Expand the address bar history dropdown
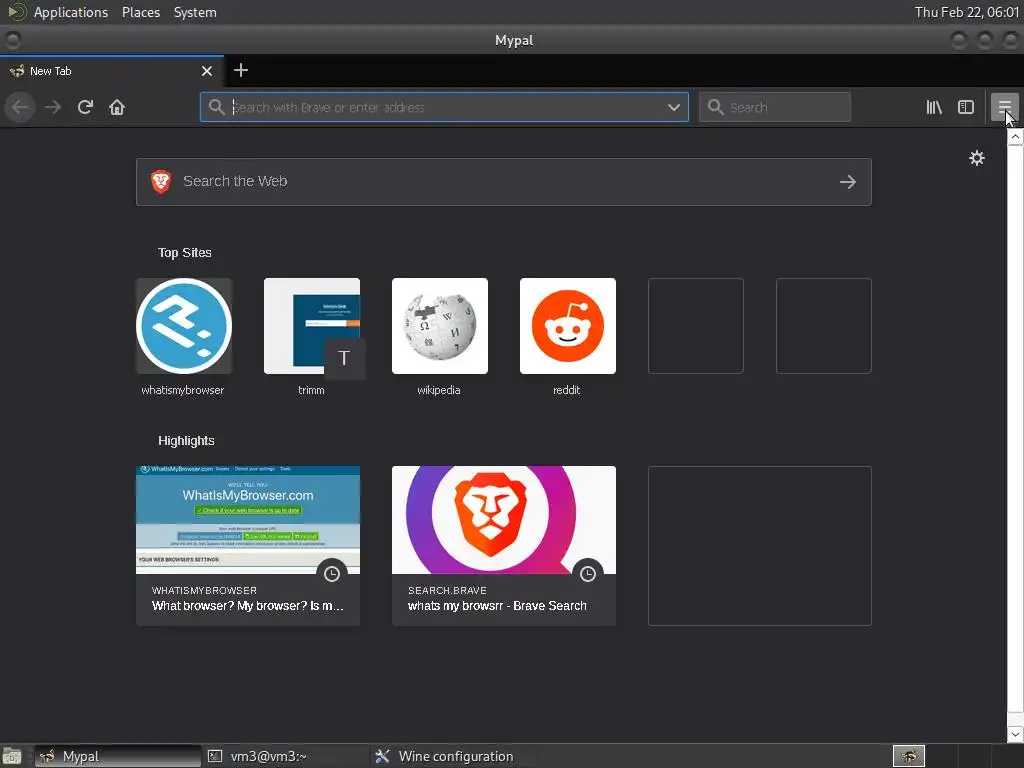 [x=674, y=107]
